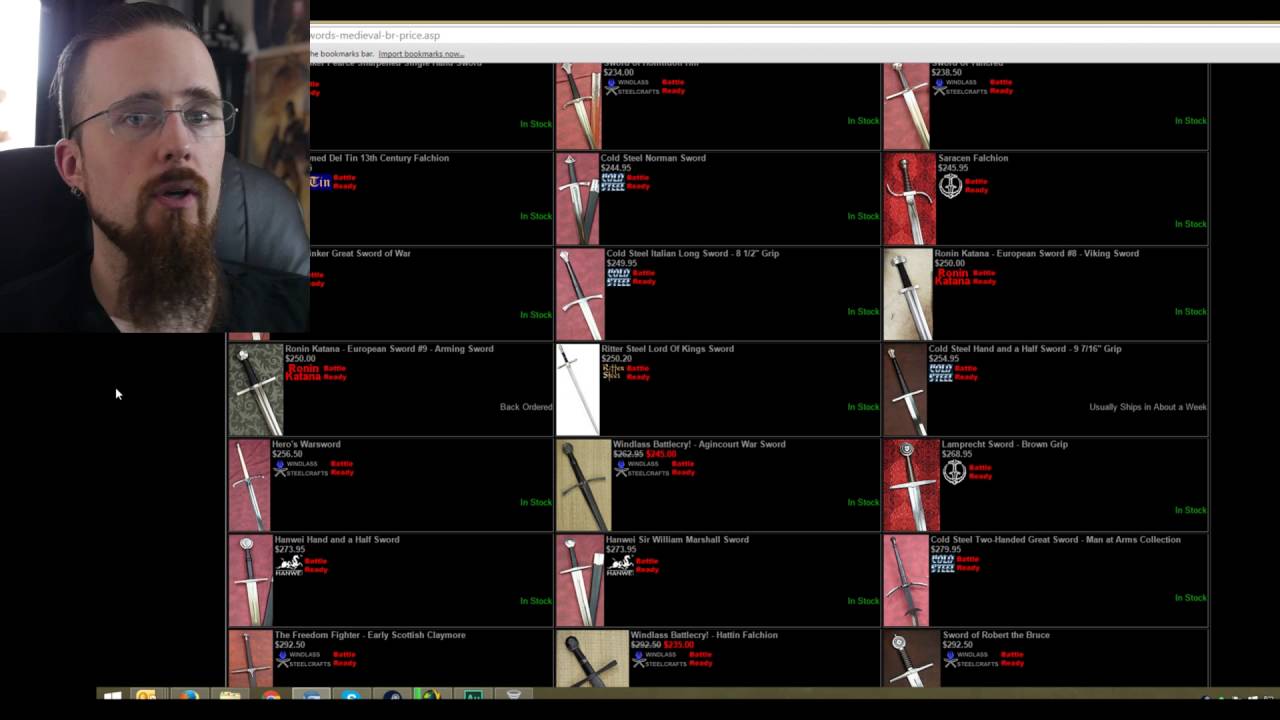Click Cold Steel logo under Italian Long Sword

pos(619,277)
